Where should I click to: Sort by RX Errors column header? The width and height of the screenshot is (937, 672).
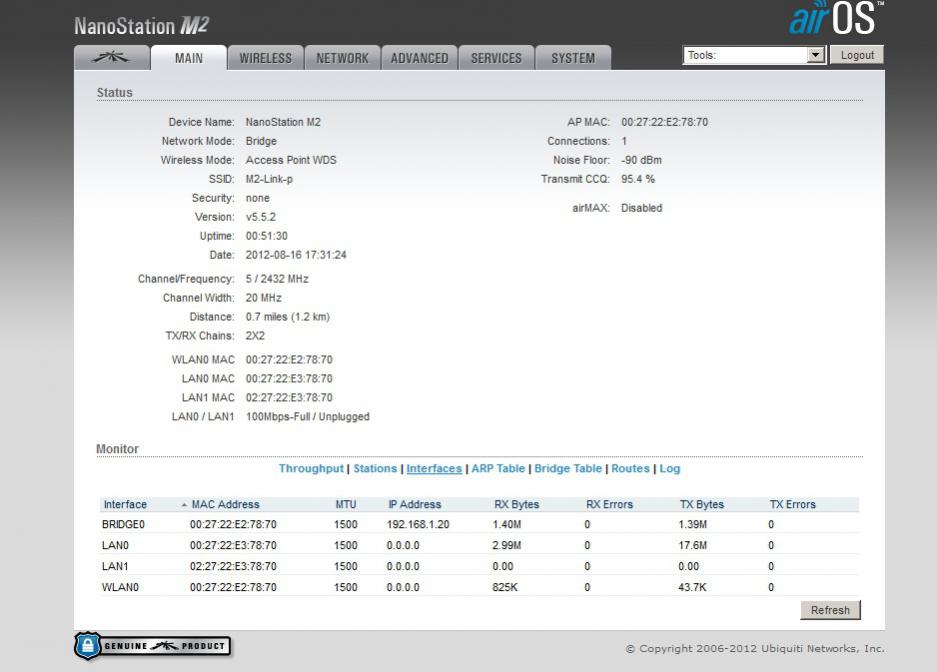[609, 504]
